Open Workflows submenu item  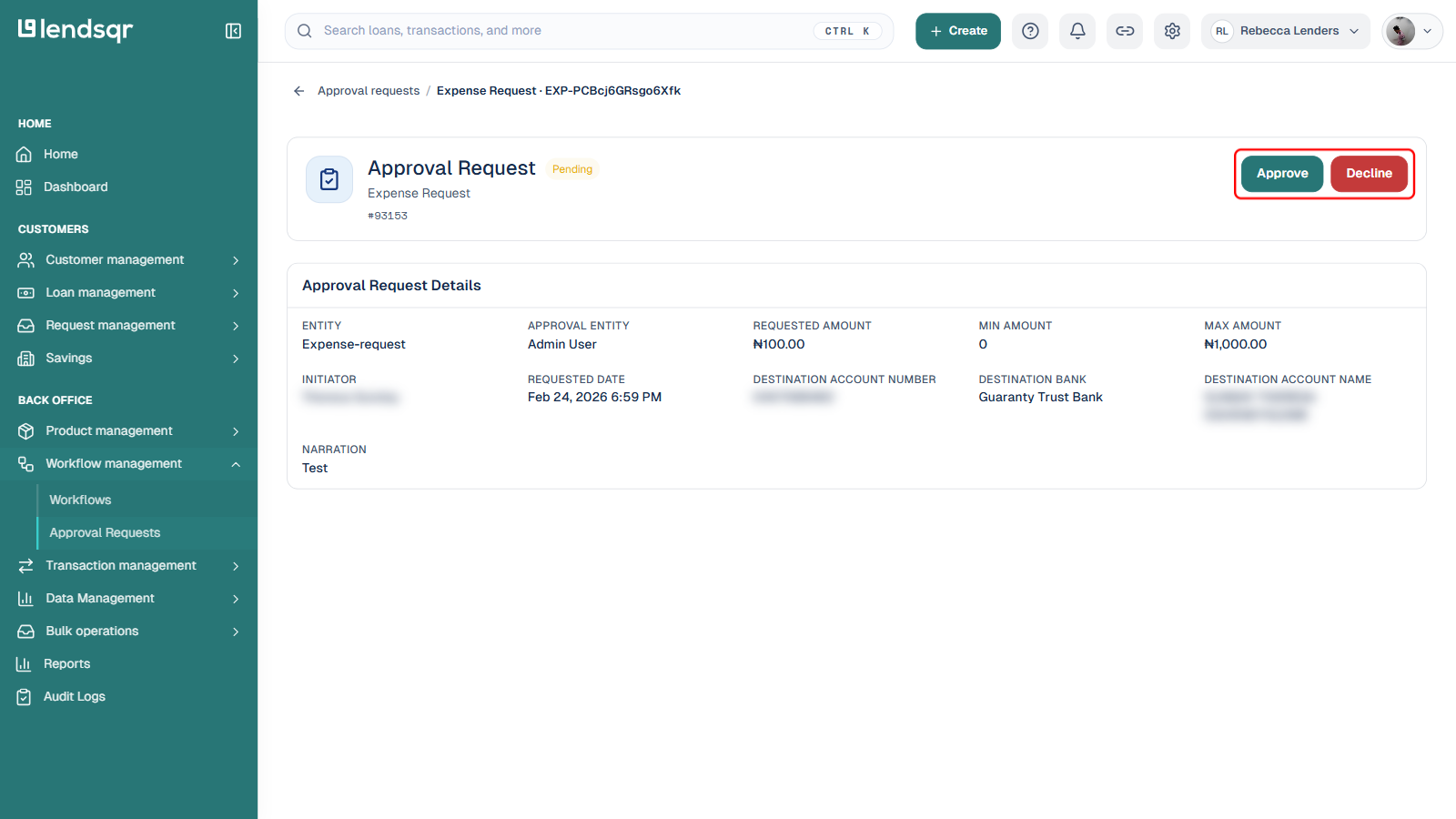(80, 500)
